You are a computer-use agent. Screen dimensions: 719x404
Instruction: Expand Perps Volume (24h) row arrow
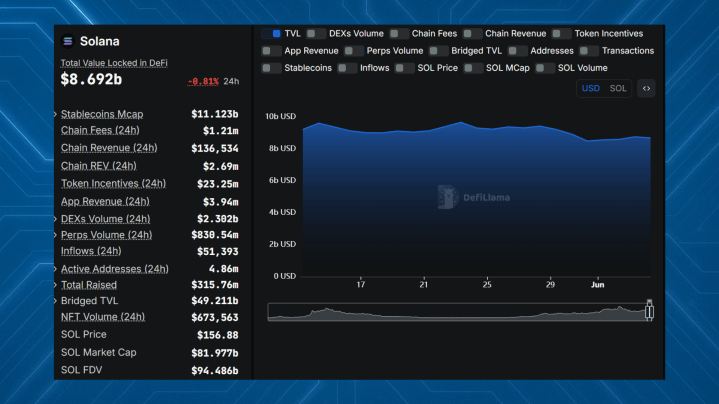pos(55,235)
